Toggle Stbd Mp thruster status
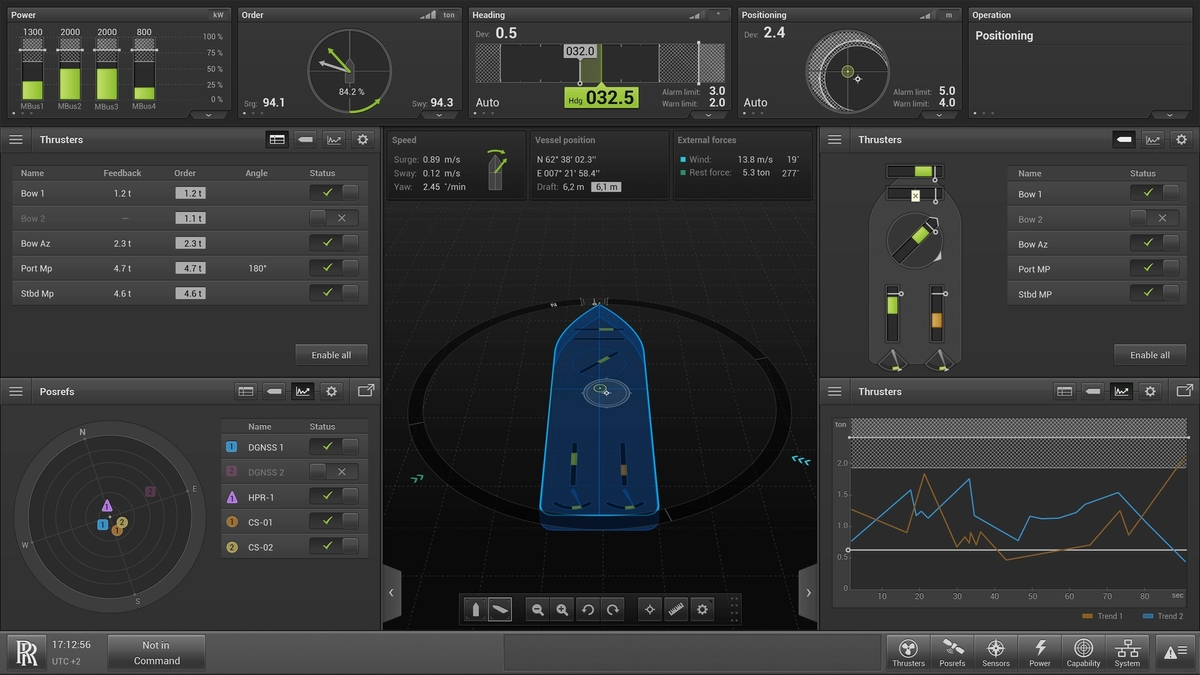 point(334,293)
